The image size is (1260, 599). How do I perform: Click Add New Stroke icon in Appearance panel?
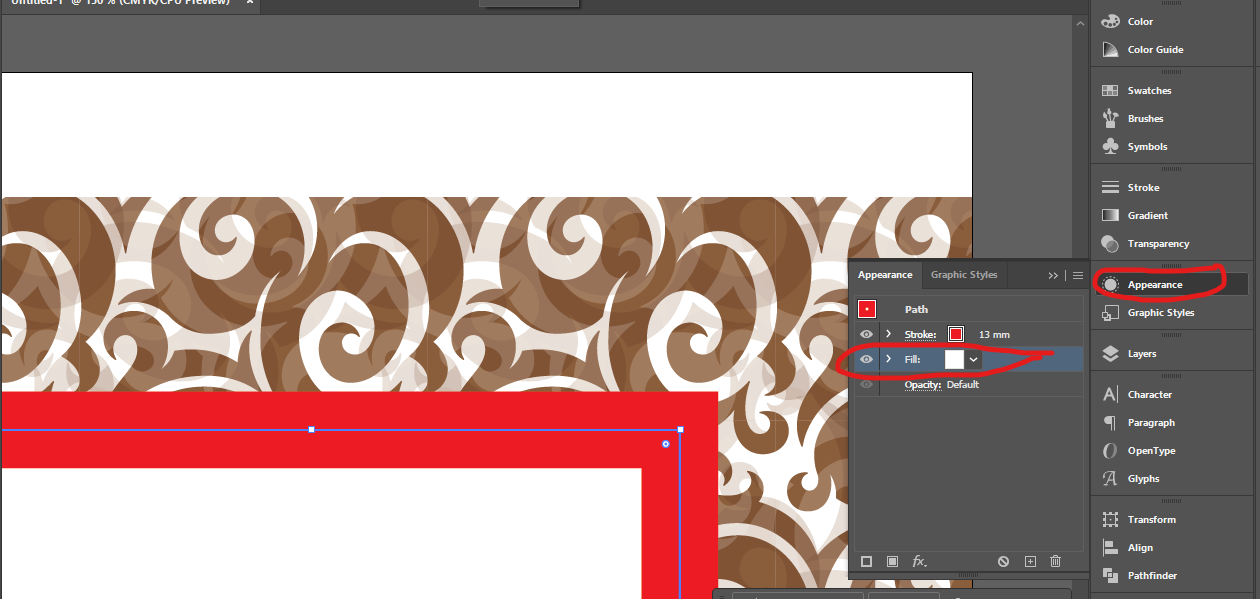coord(867,562)
